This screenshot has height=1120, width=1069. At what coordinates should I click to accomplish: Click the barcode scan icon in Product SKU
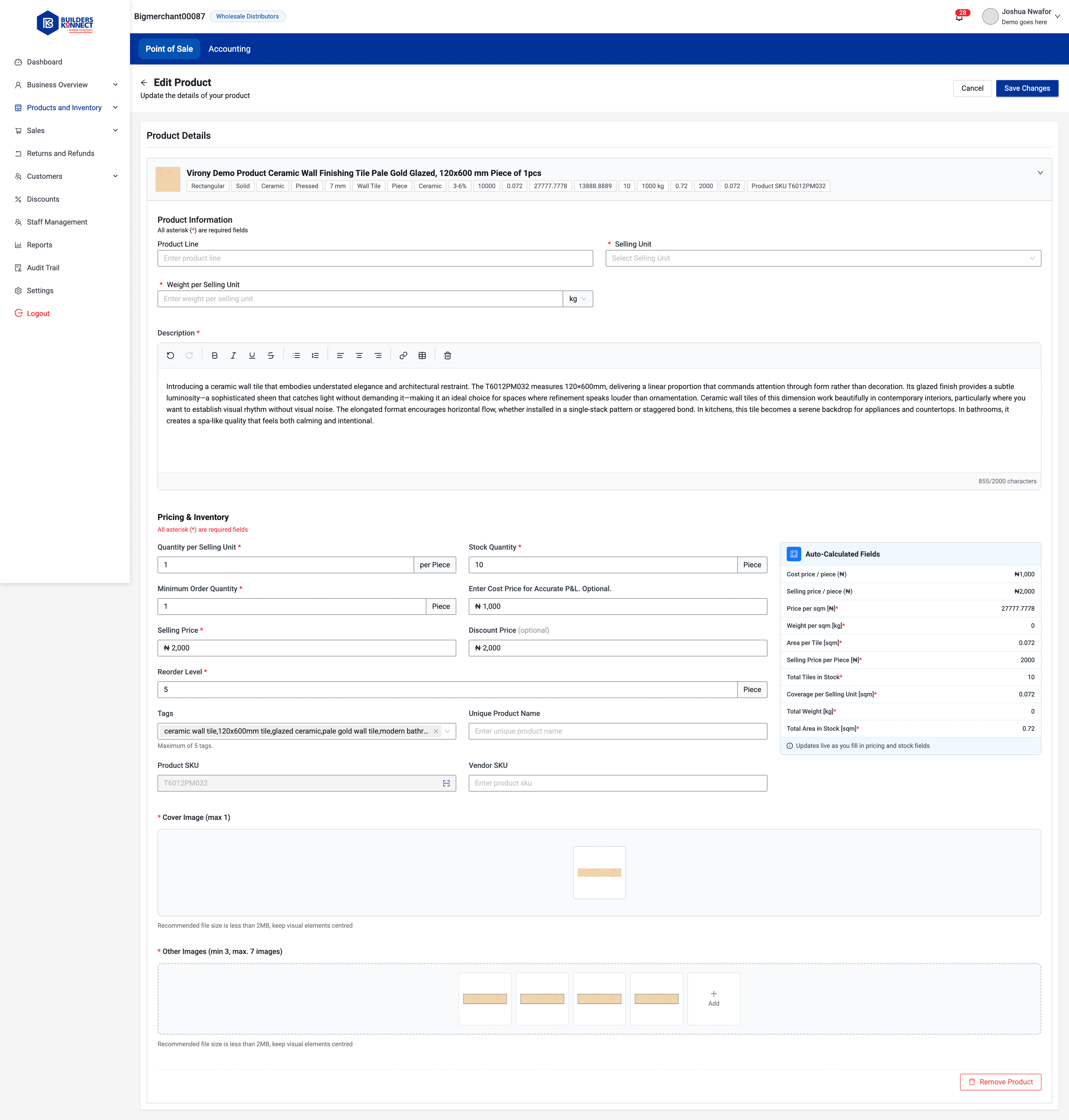tap(446, 783)
